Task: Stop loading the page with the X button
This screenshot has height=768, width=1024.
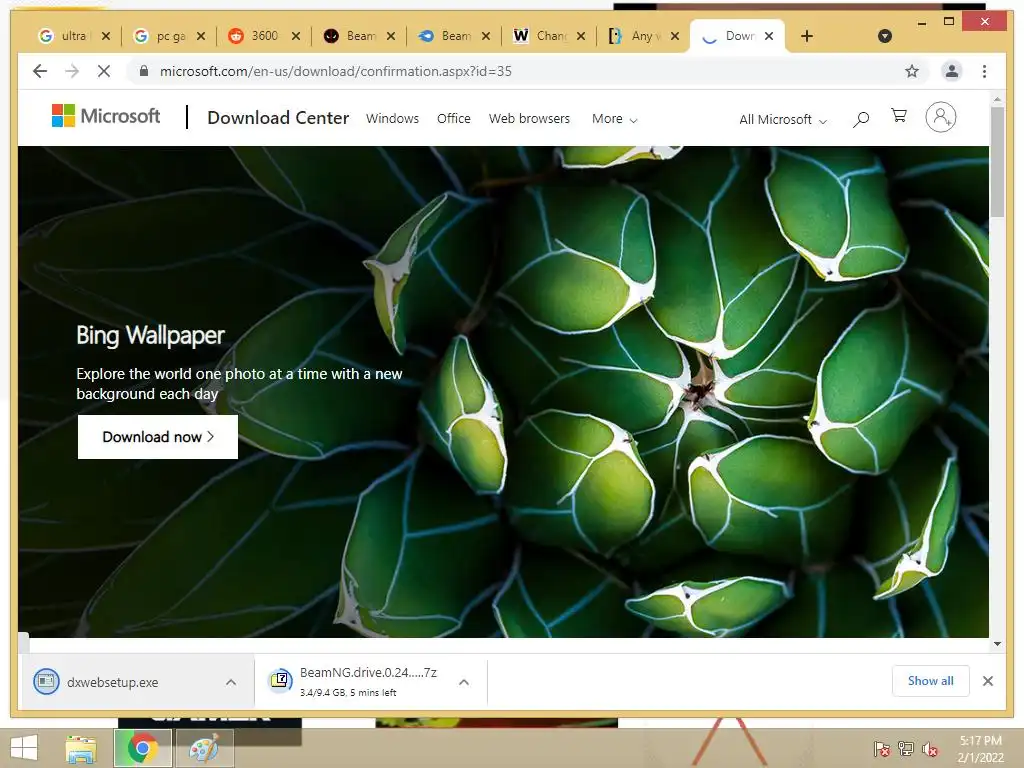Action: point(104,71)
